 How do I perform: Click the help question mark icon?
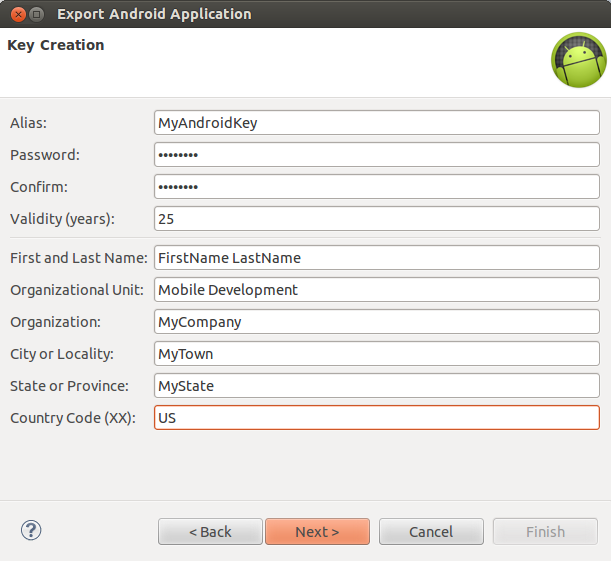[x=30, y=530]
